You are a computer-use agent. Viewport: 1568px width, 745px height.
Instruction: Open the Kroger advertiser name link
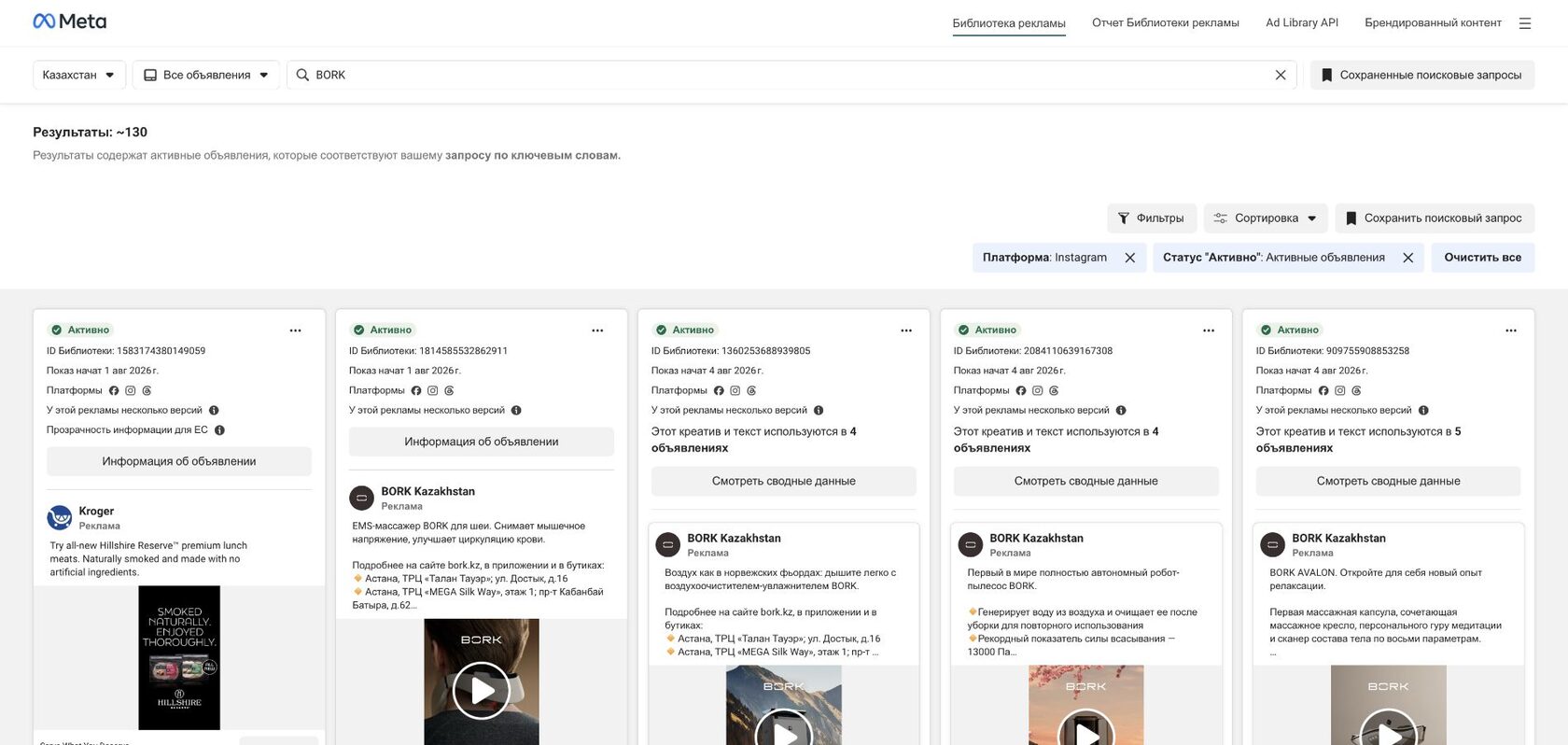pos(96,511)
